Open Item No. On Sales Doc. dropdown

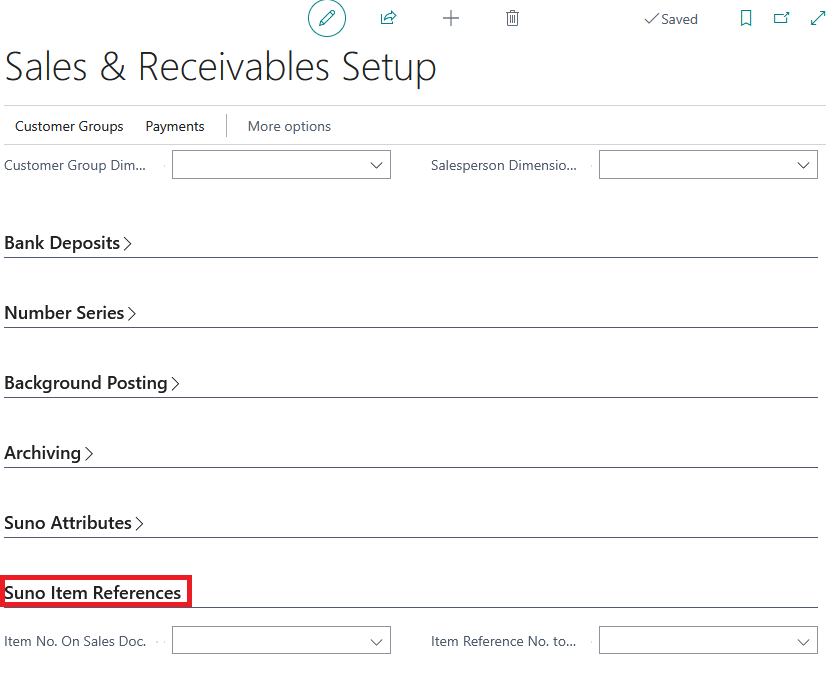point(281,640)
